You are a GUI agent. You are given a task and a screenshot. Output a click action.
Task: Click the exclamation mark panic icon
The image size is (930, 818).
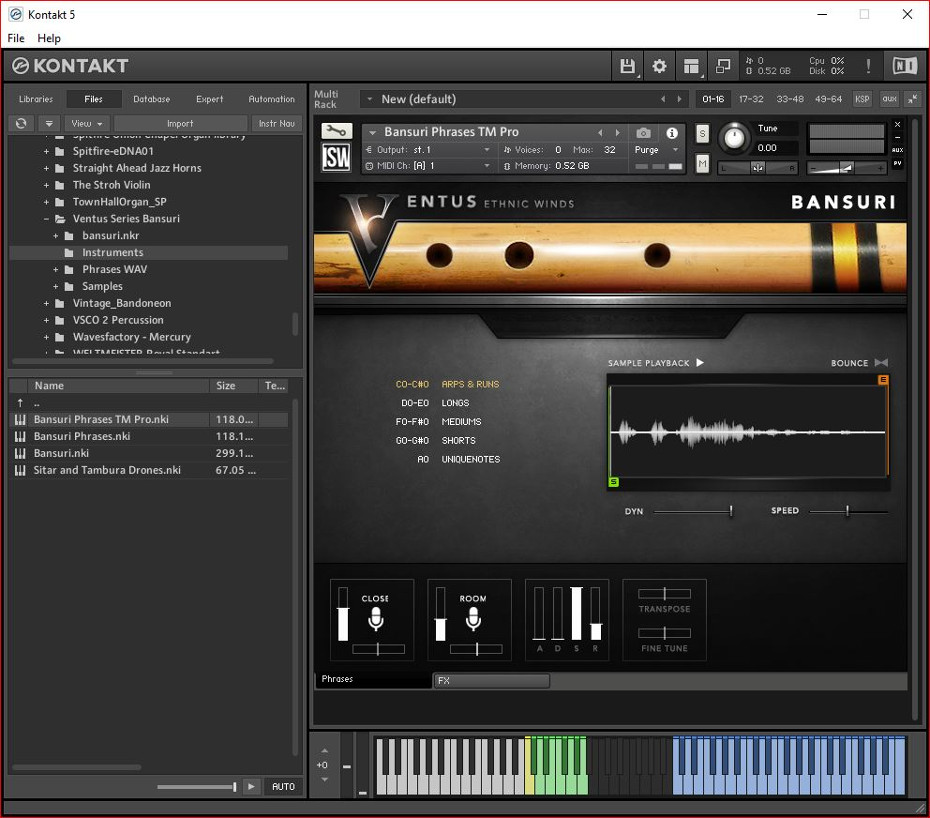(x=868, y=66)
